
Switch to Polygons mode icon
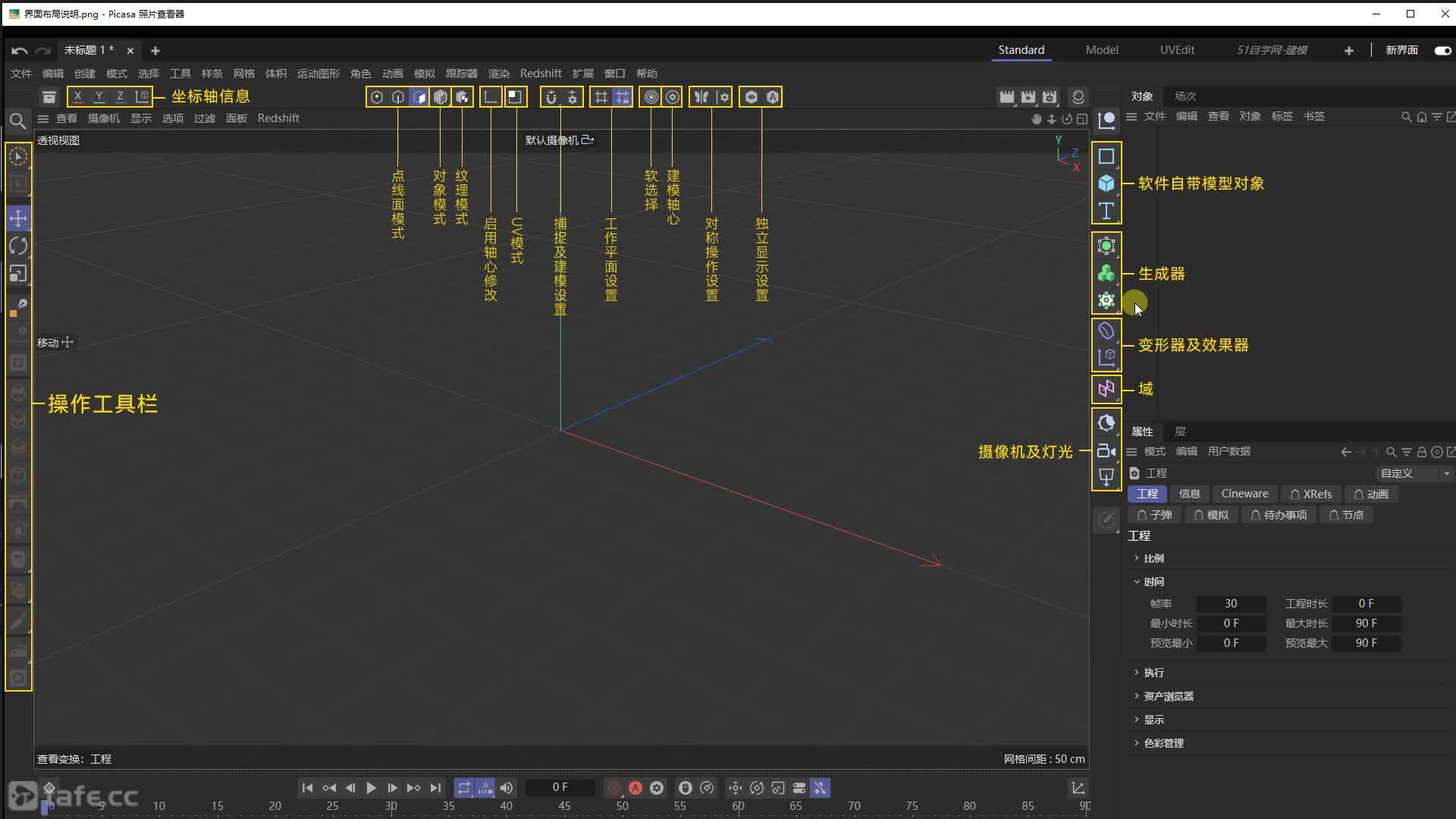(419, 97)
